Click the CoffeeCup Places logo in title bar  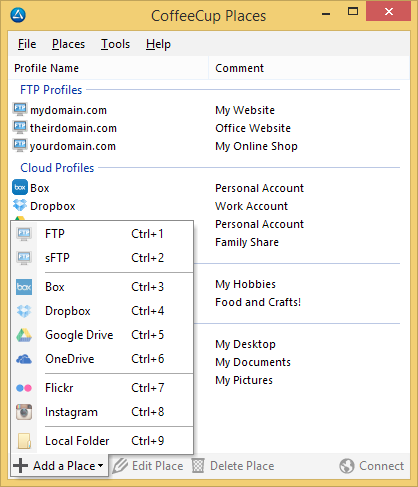[18, 15]
